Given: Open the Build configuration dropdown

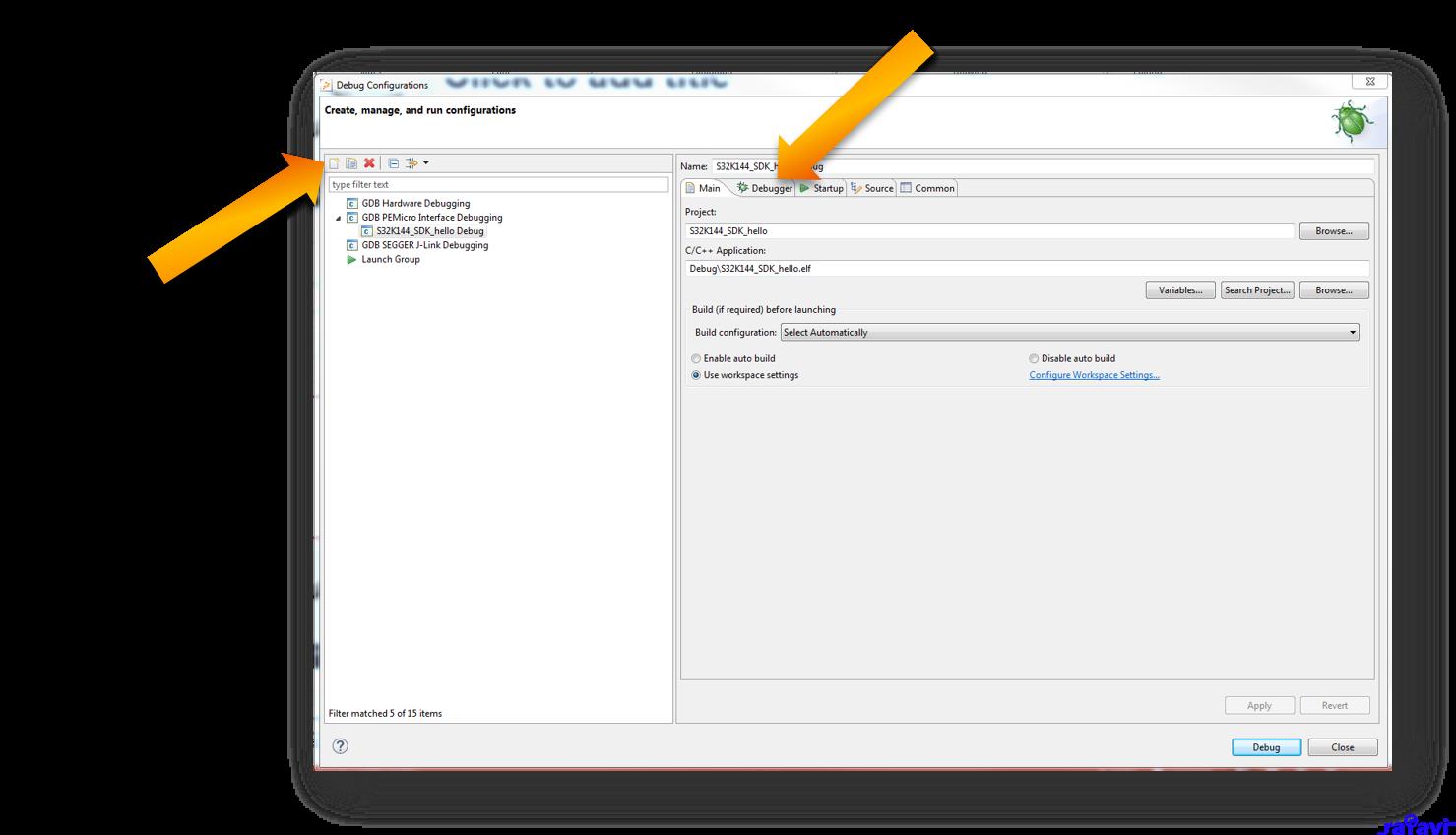Looking at the screenshot, I should [x=1069, y=333].
